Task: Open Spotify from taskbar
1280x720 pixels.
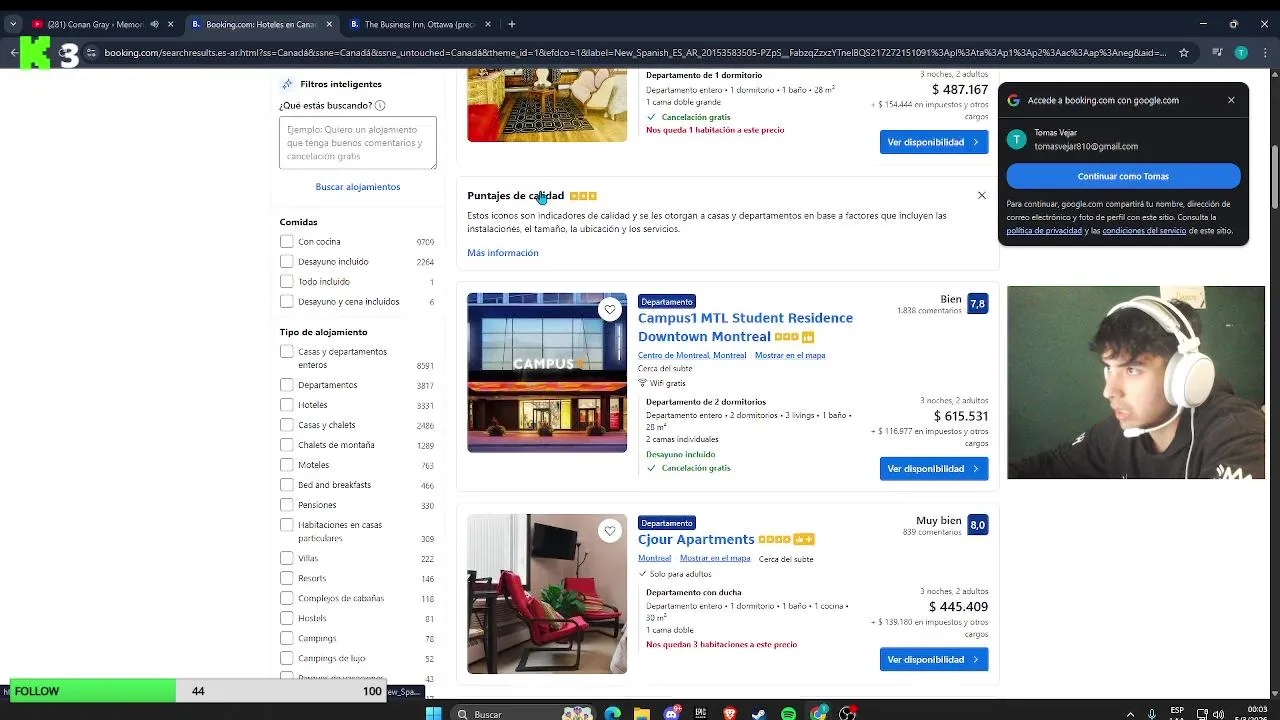Action: (x=789, y=713)
